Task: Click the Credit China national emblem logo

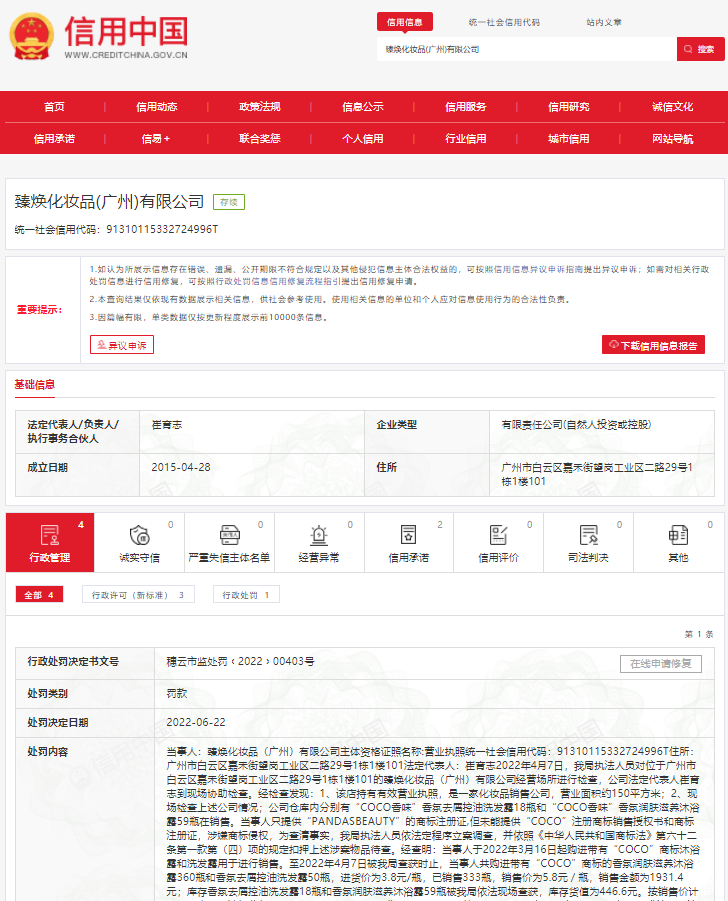Action: (x=32, y=36)
